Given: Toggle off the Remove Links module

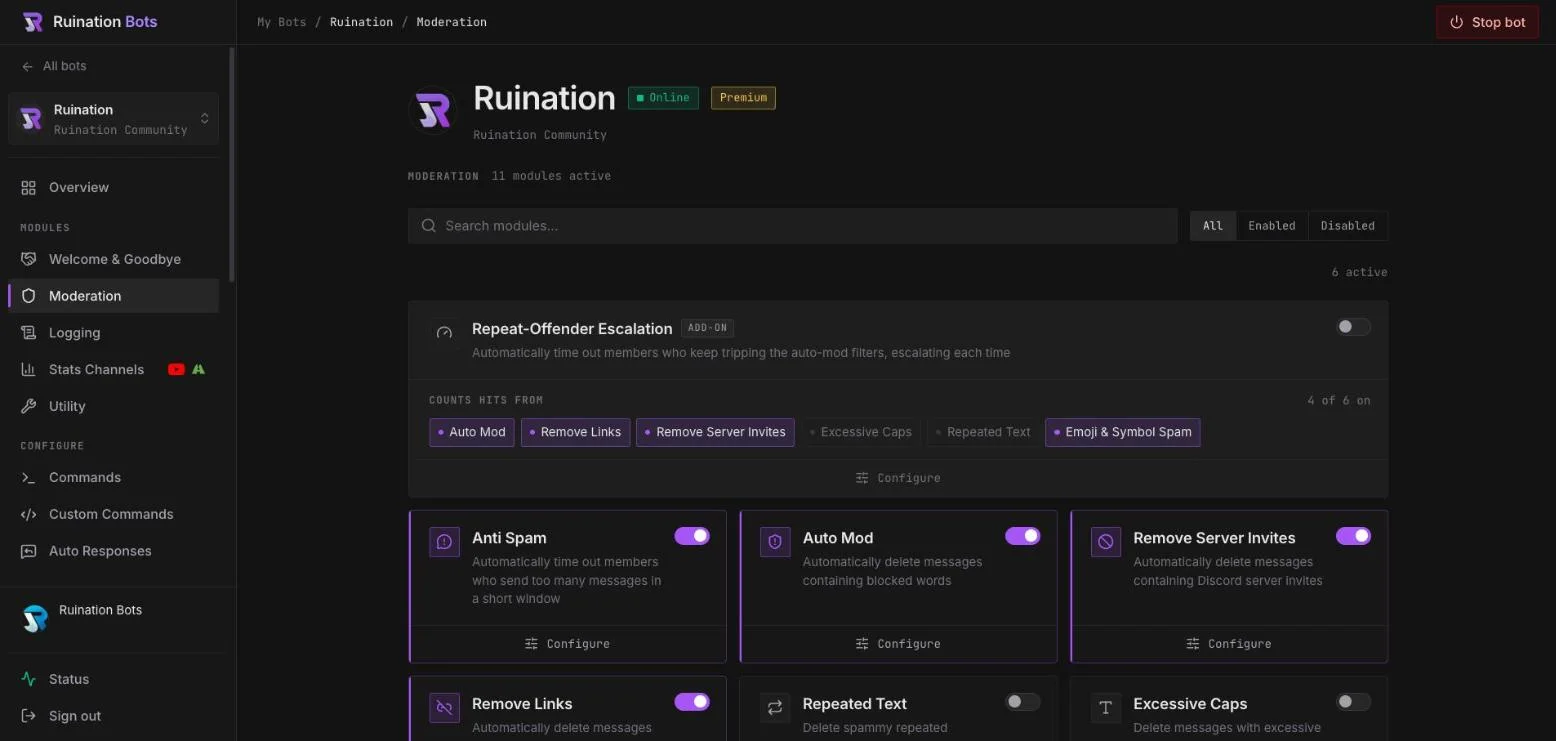Looking at the screenshot, I should [692, 702].
